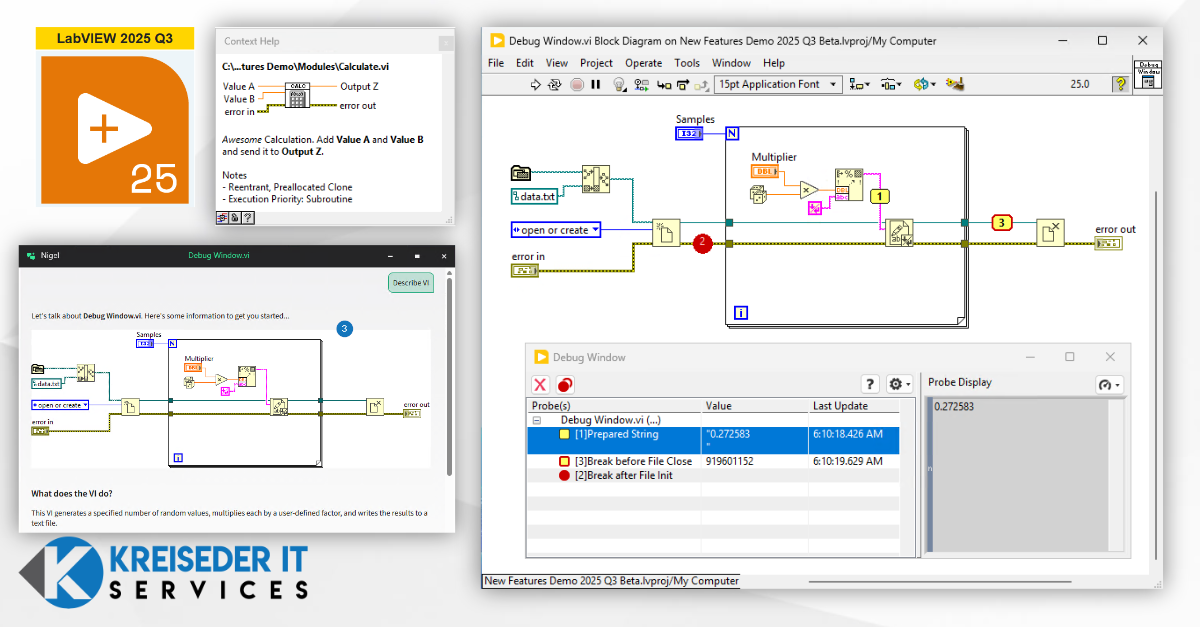Click the Last Update column header
Viewport: 1200px width, 627px height.
click(854, 406)
